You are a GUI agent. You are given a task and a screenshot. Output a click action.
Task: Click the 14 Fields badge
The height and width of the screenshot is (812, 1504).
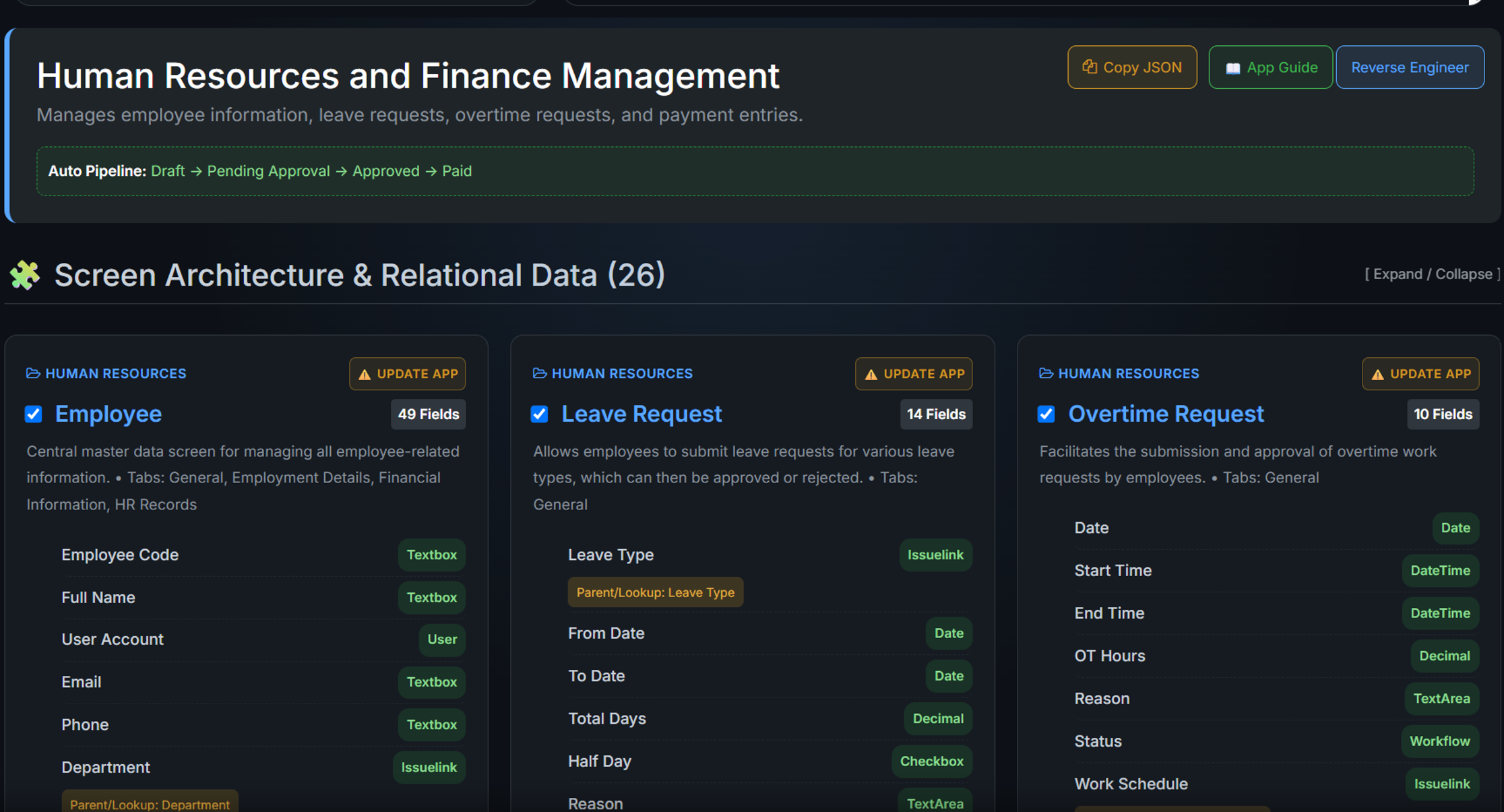pos(936,414)
